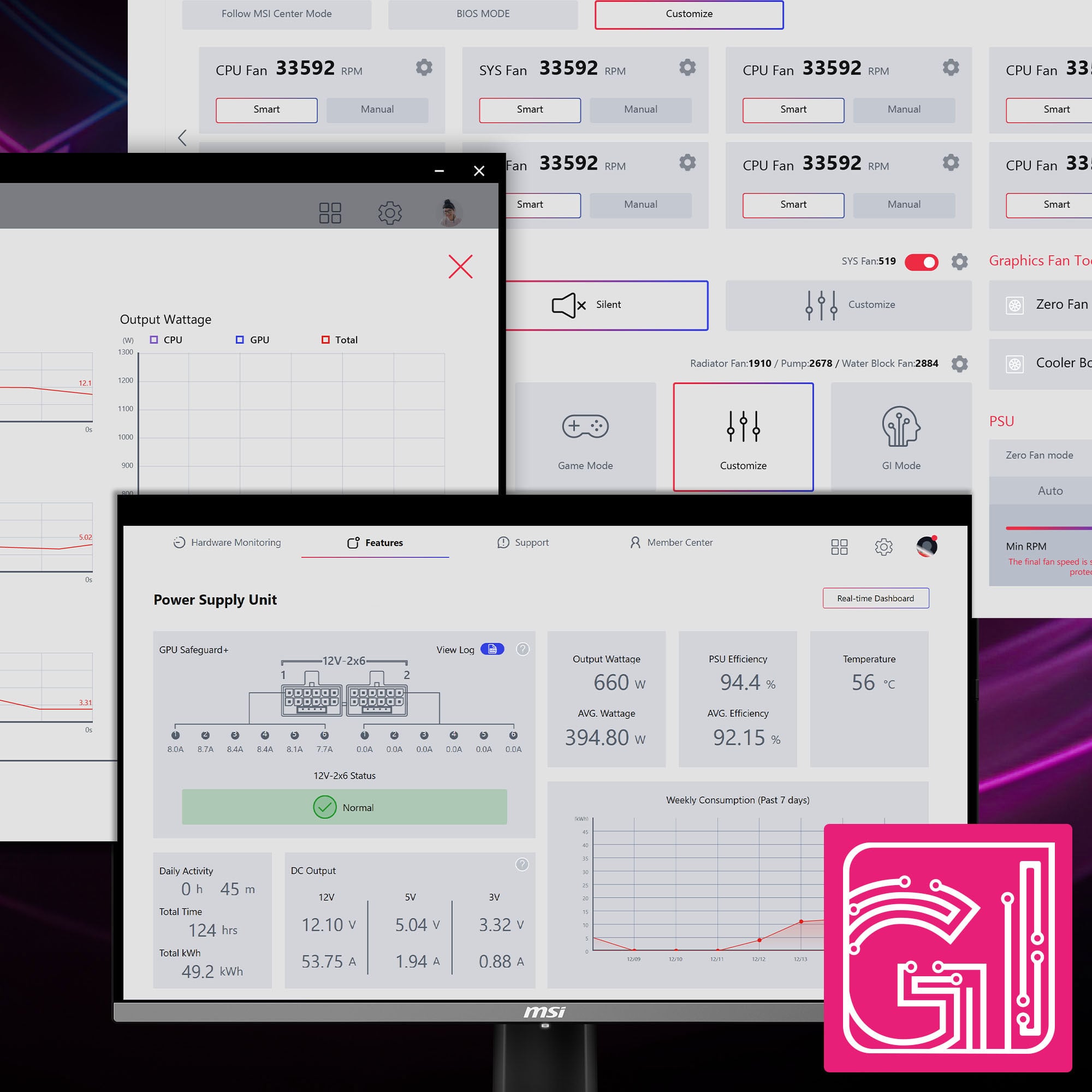The width and height of the screenshot is (1092, 1092).
Task: Click the "124 hrs" Total Time value
Action: coord(212,930)
